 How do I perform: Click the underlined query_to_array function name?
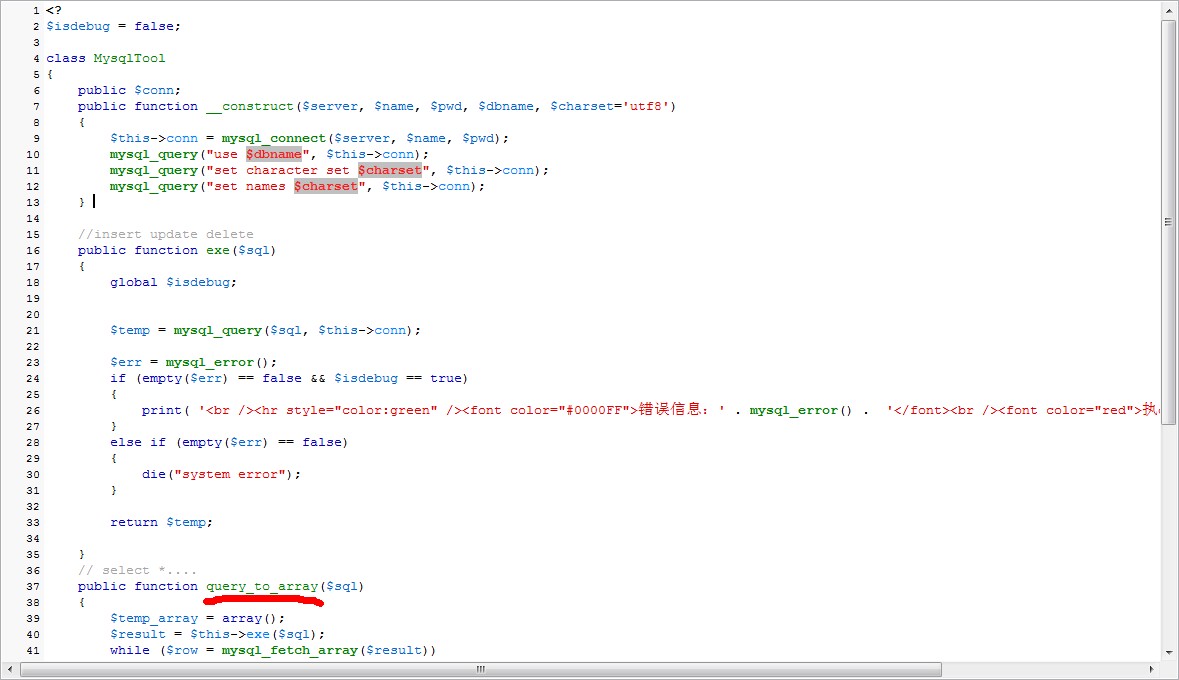coord(262,586)
